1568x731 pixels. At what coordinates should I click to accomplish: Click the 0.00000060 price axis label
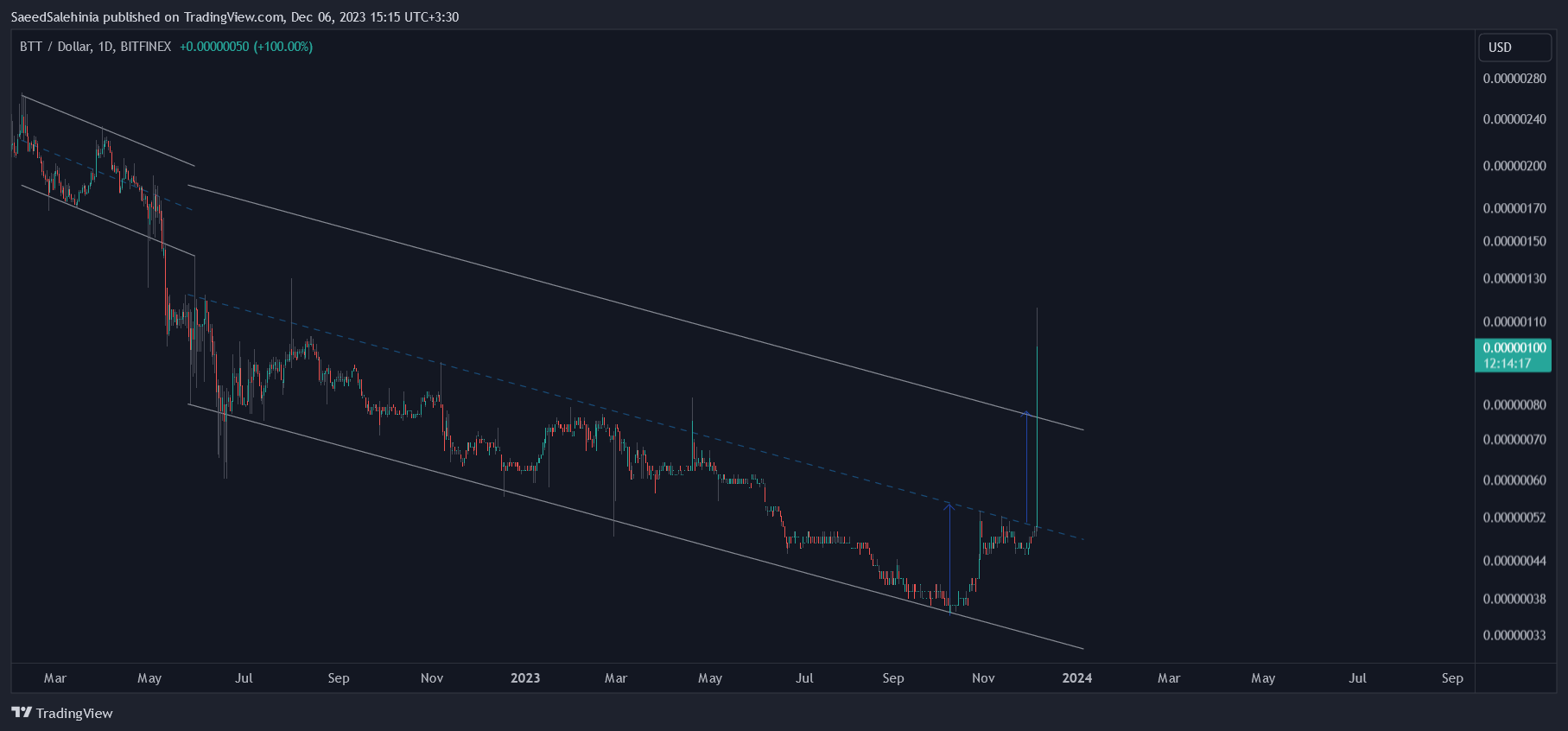pos(1514,480)
